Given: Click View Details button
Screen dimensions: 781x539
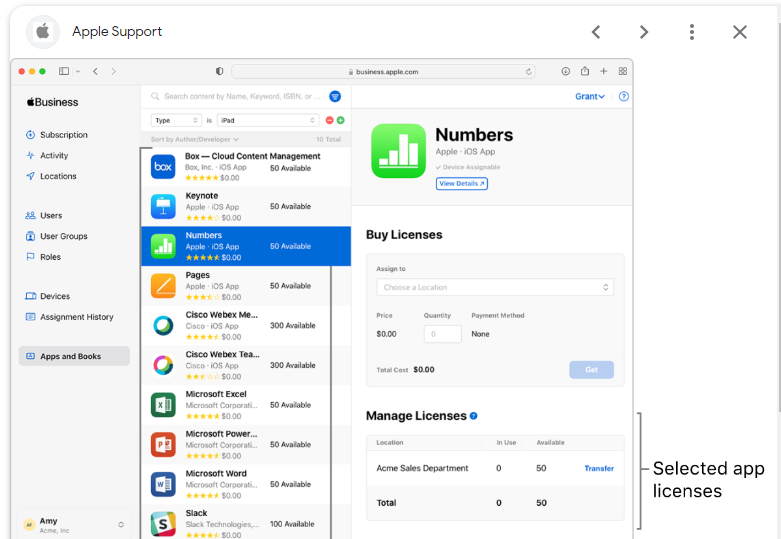Looking at the screenshot, I should 462,183.
